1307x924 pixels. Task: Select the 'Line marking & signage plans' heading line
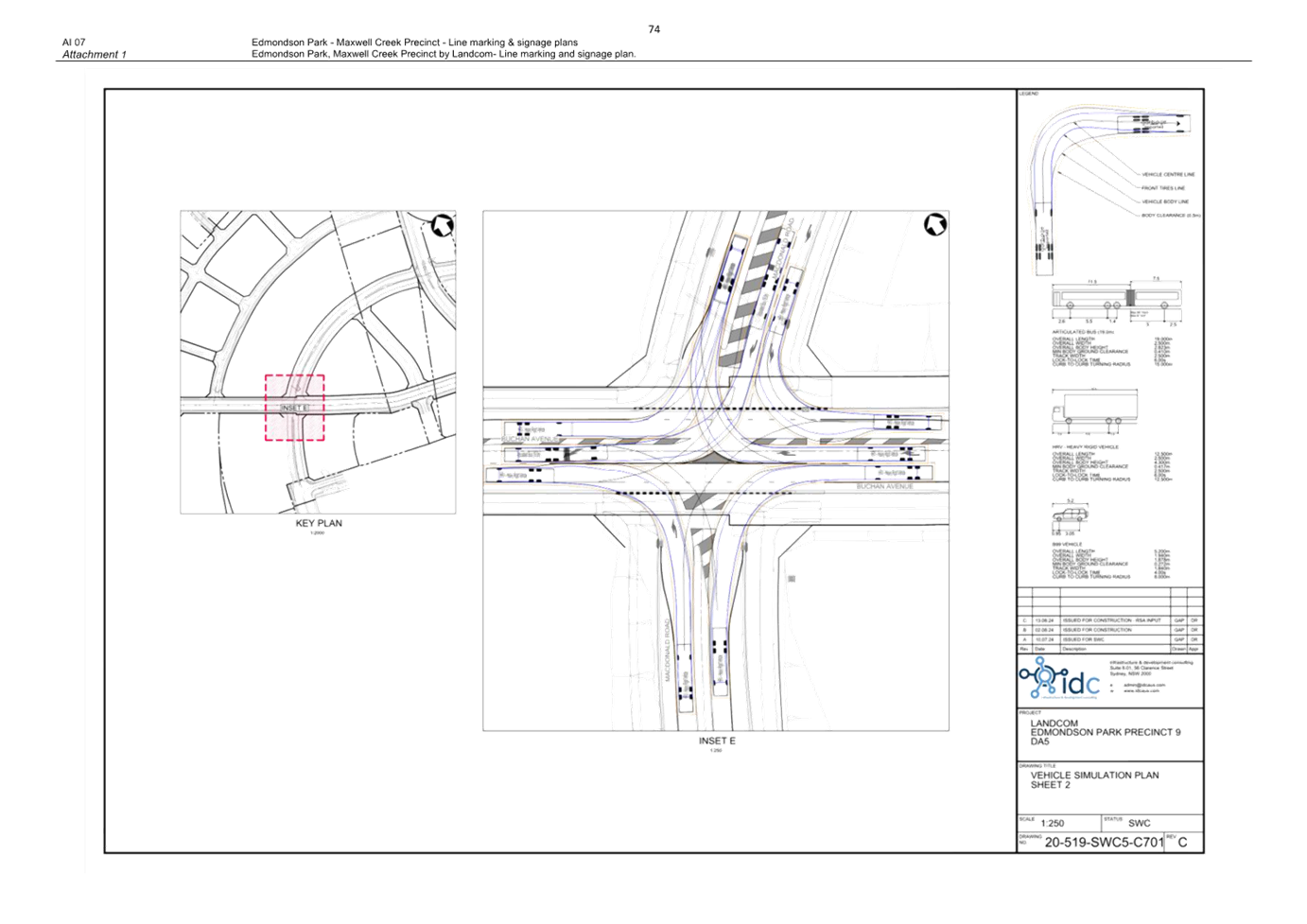414,43
